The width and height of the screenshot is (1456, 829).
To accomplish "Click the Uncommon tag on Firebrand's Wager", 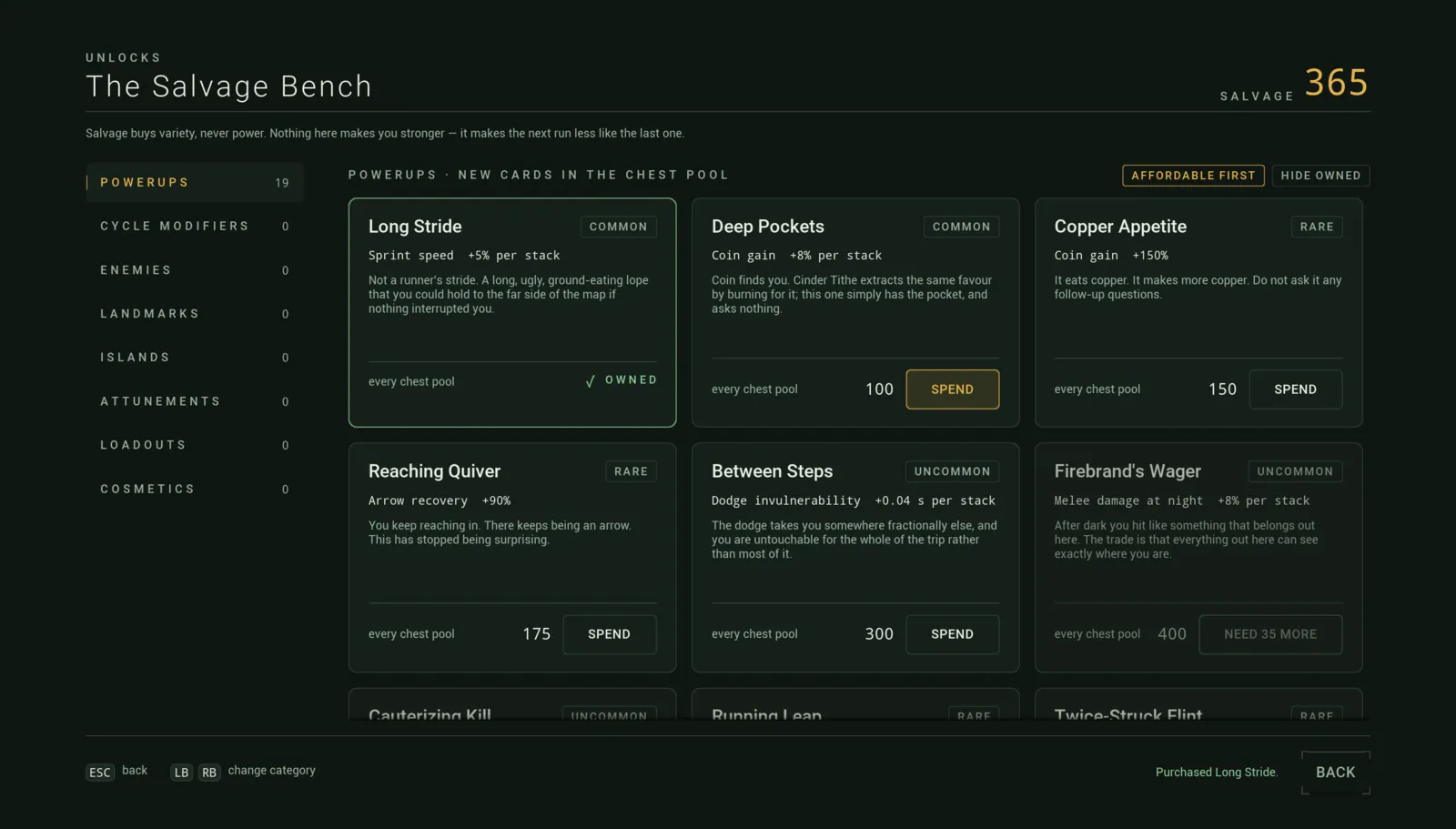I will click(x=1295, y=471).
